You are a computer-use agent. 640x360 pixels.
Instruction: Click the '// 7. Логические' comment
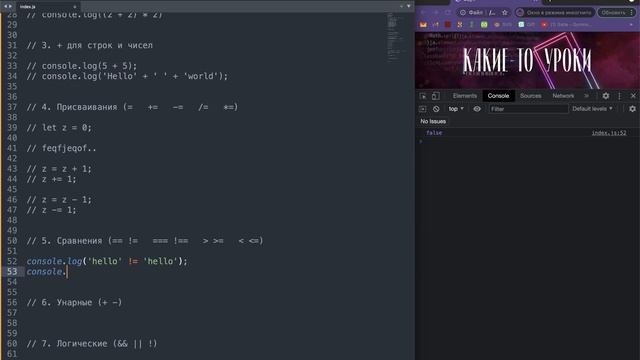coord(92,344)
